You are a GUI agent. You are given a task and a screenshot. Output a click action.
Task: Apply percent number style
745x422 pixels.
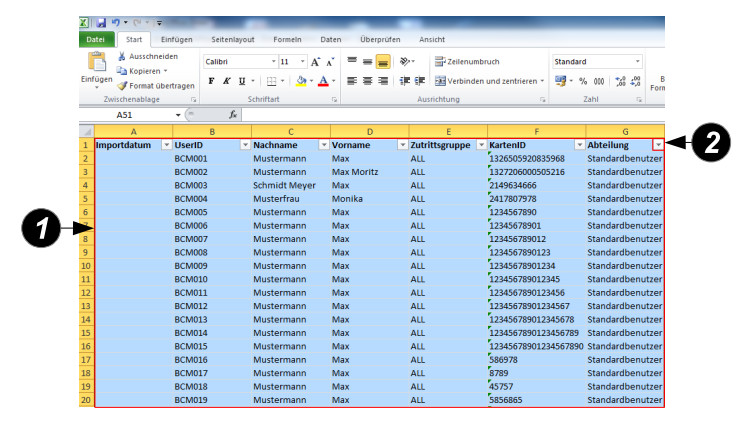pyautogui.click(x=583, y=81)
